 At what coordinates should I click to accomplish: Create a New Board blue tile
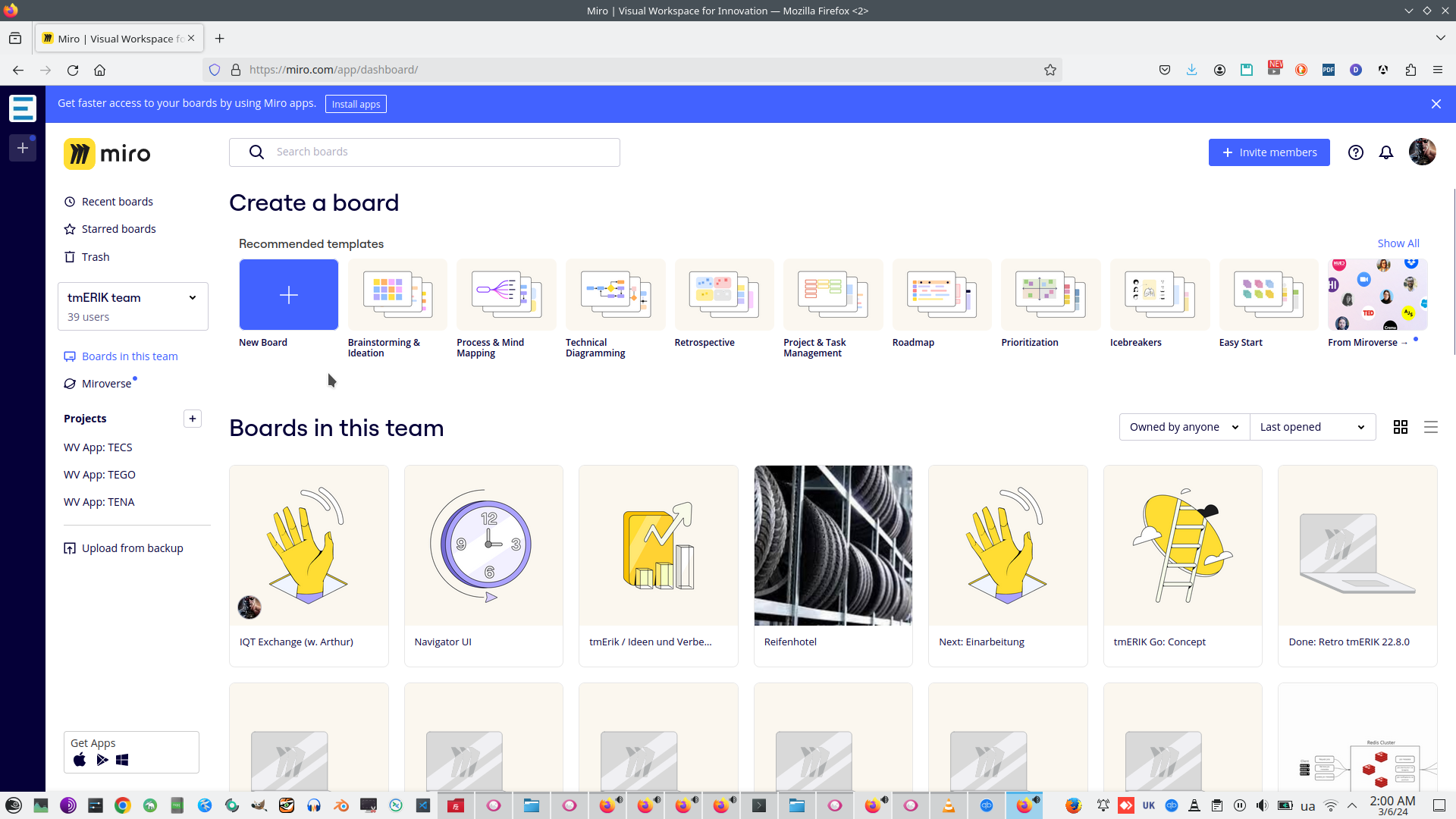click(x=288, y=294)
